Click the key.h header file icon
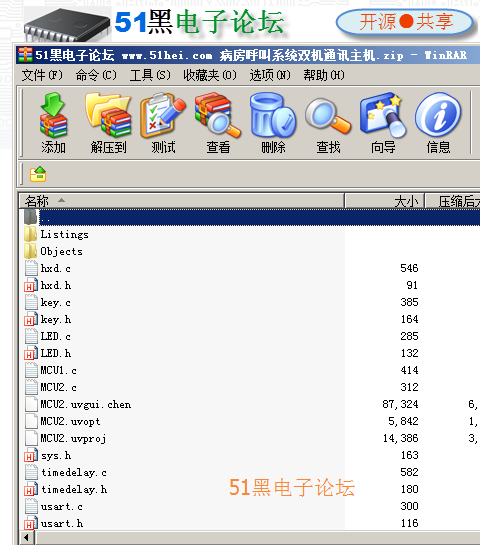Image resolution: width=480 pixels, height=545 pixels. point(31,319)
